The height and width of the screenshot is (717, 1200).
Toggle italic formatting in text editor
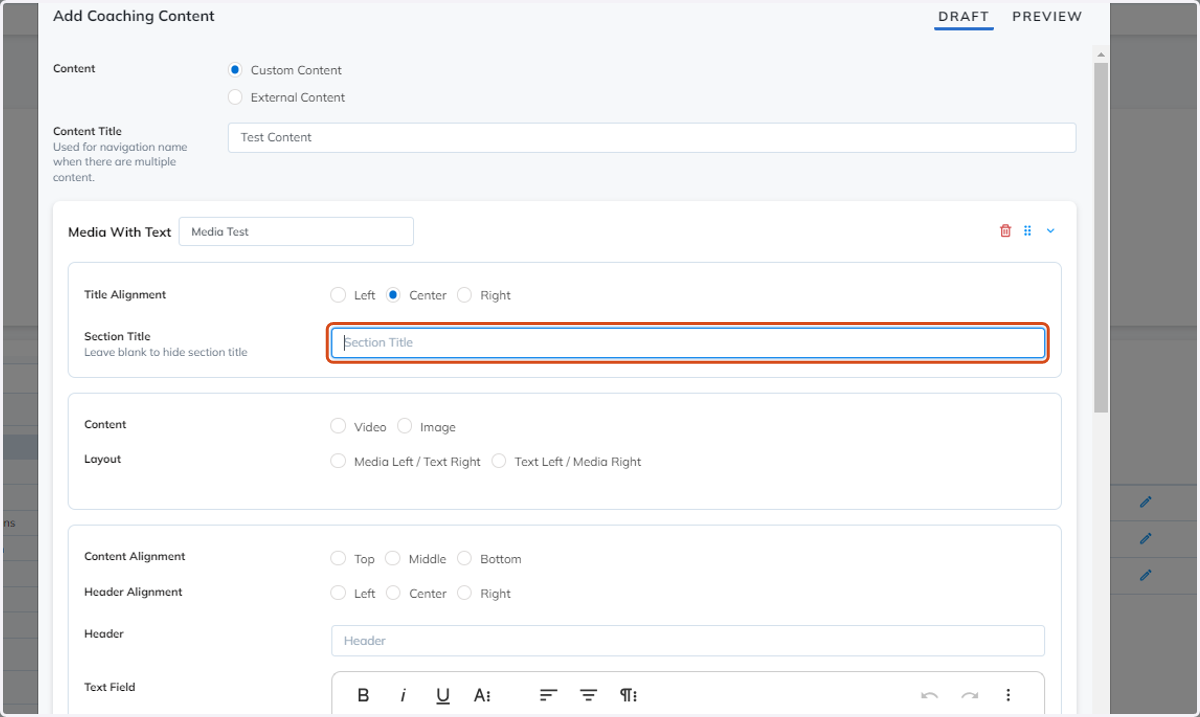pos(403,695)
